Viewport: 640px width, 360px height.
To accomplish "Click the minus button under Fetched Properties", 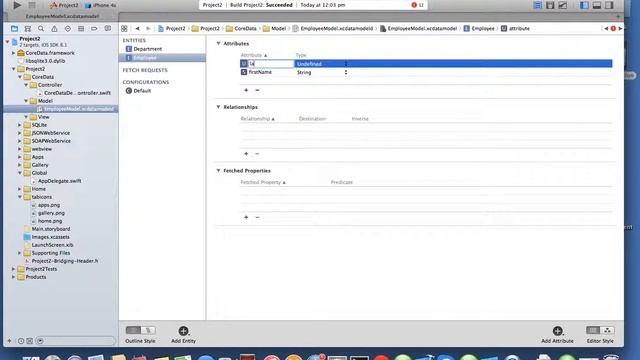I will click(x=257, y=218).
